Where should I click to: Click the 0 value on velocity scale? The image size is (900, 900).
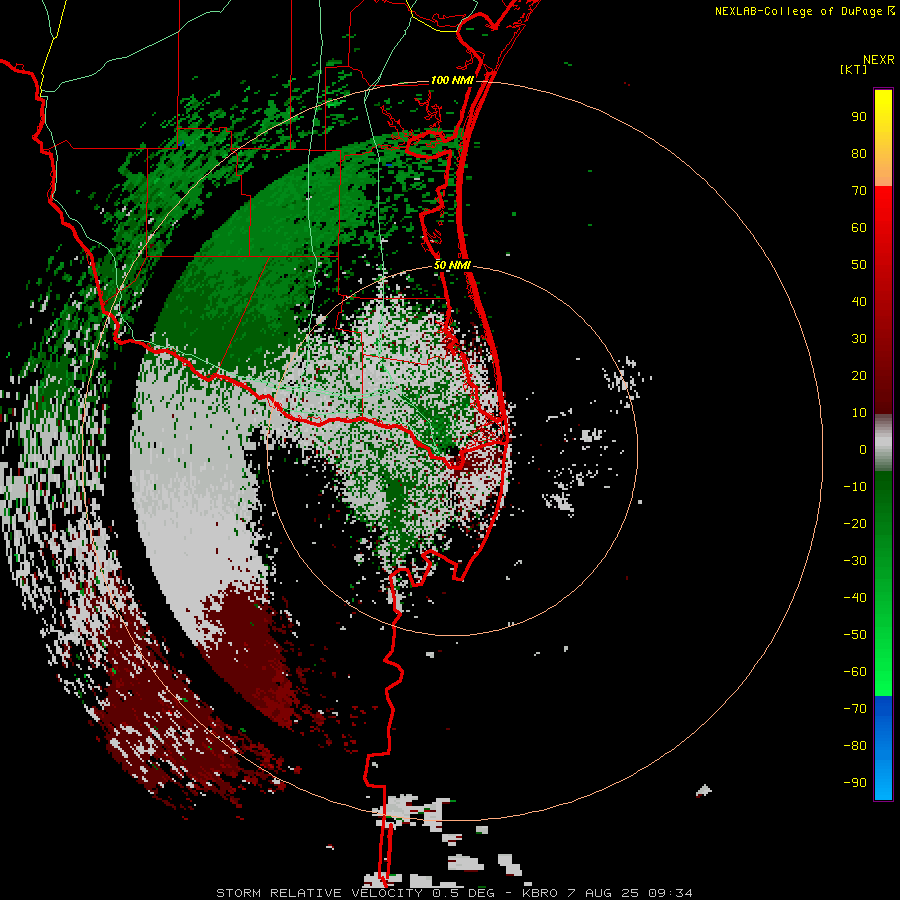(863, 450)
